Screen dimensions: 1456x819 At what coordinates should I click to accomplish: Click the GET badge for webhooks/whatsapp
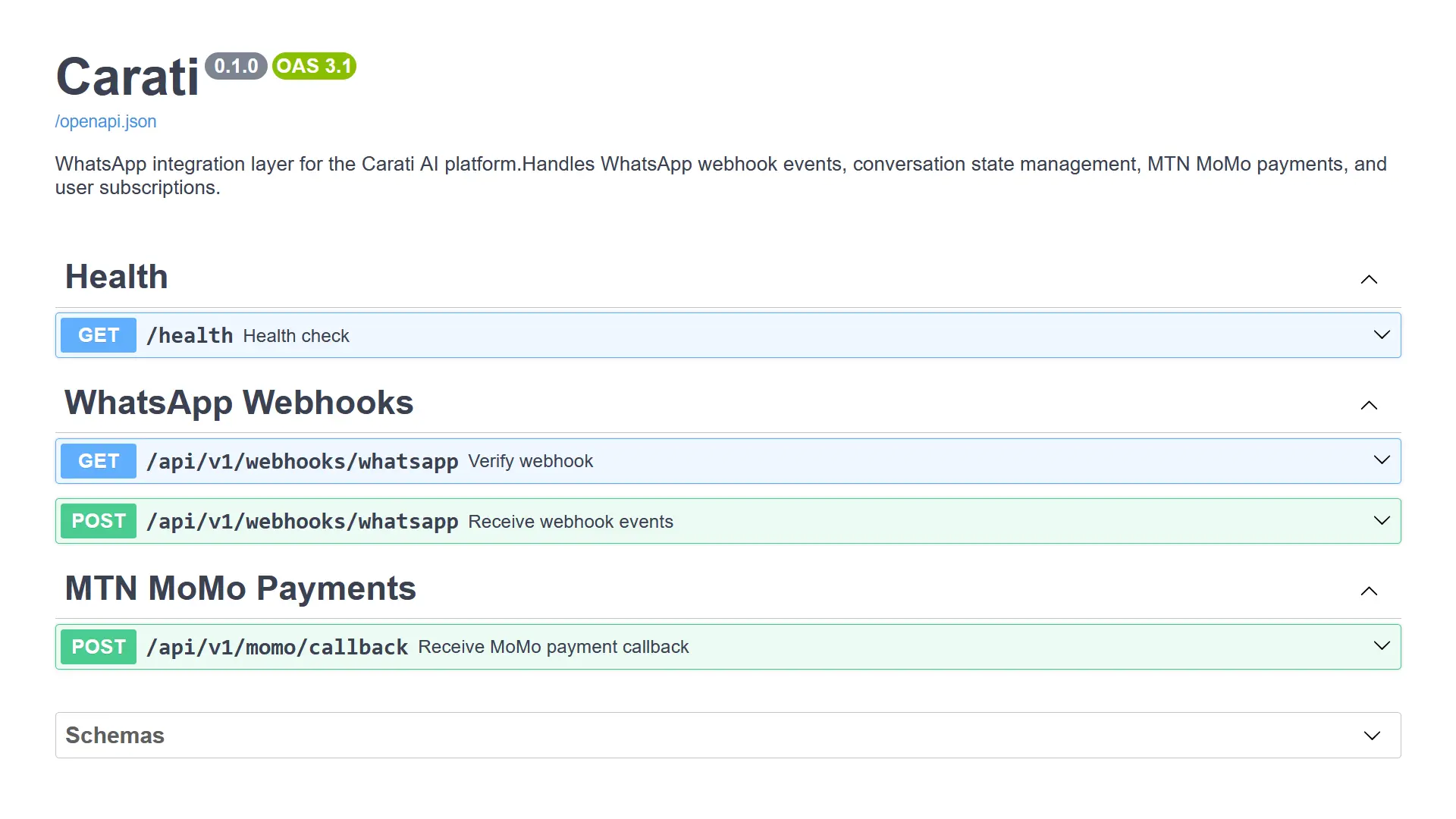click(99, 461)
